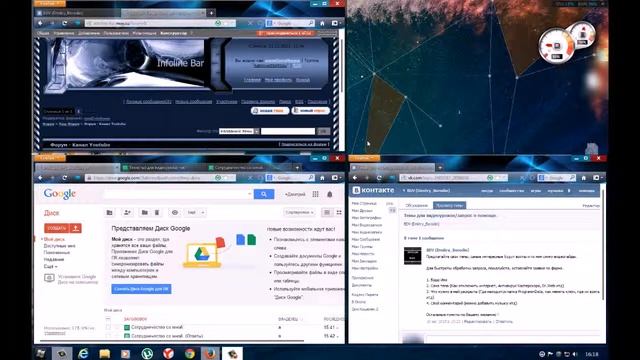
Task: Click the Google logo in Drive window
Action: click(60, 194)
